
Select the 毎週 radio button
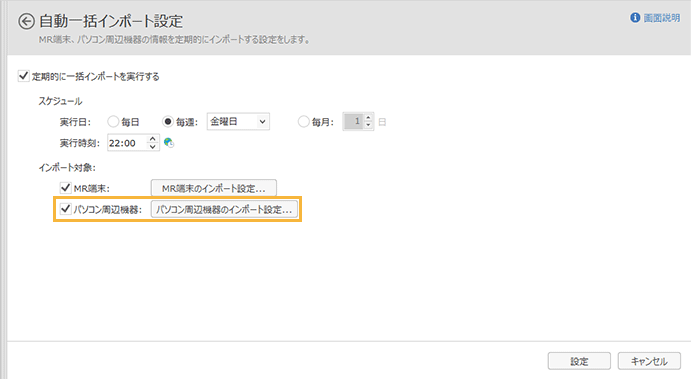click(168, 121)
